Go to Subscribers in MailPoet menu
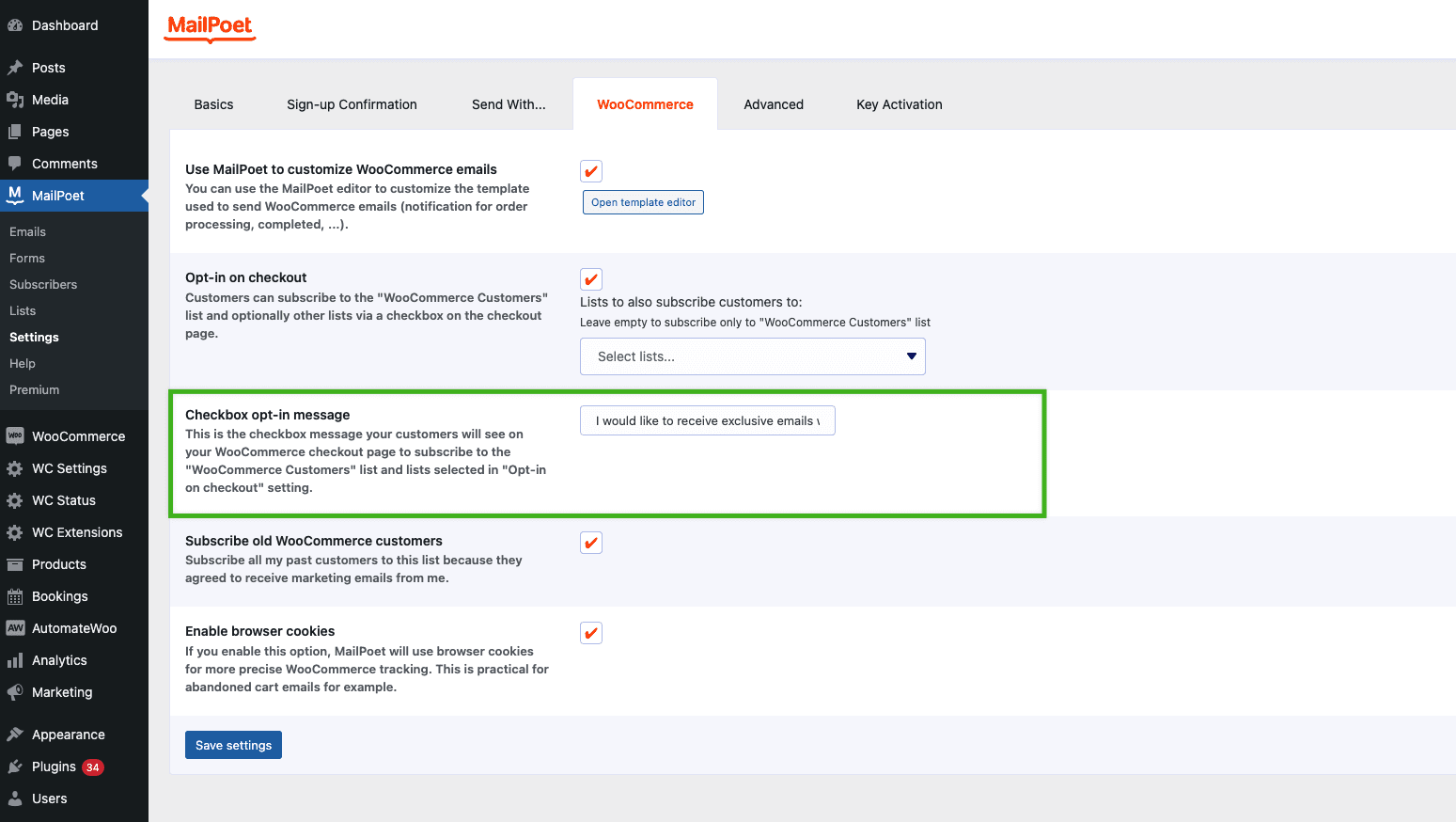1456x822 pixels. click(43, 284)
